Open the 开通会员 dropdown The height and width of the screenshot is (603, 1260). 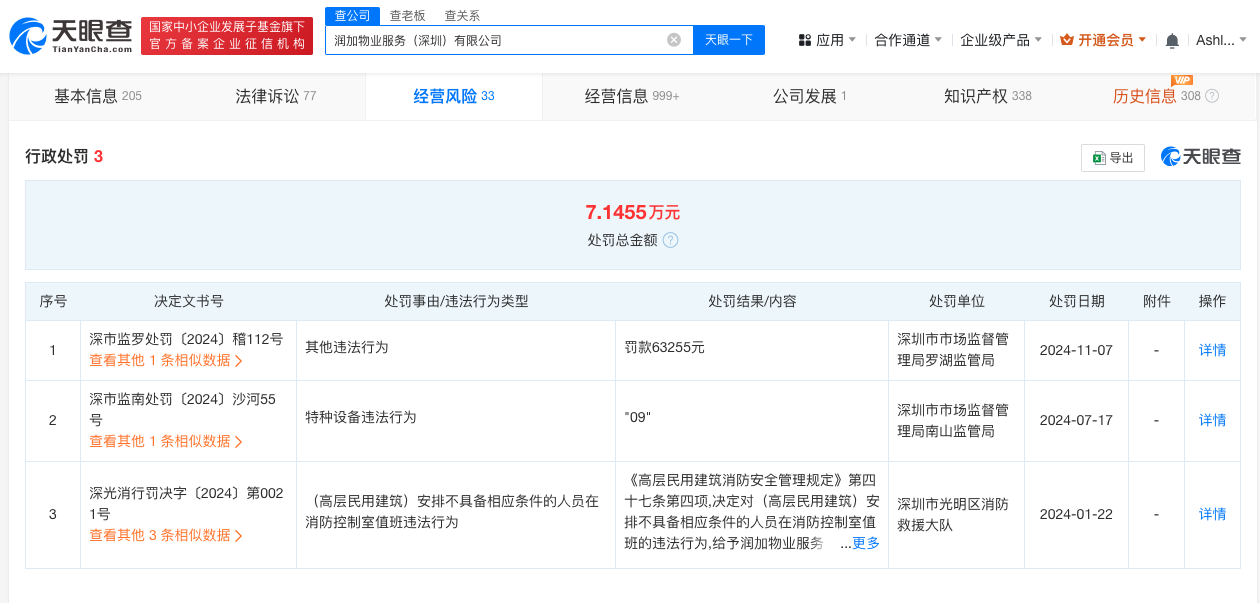[x=1104, y=40]
